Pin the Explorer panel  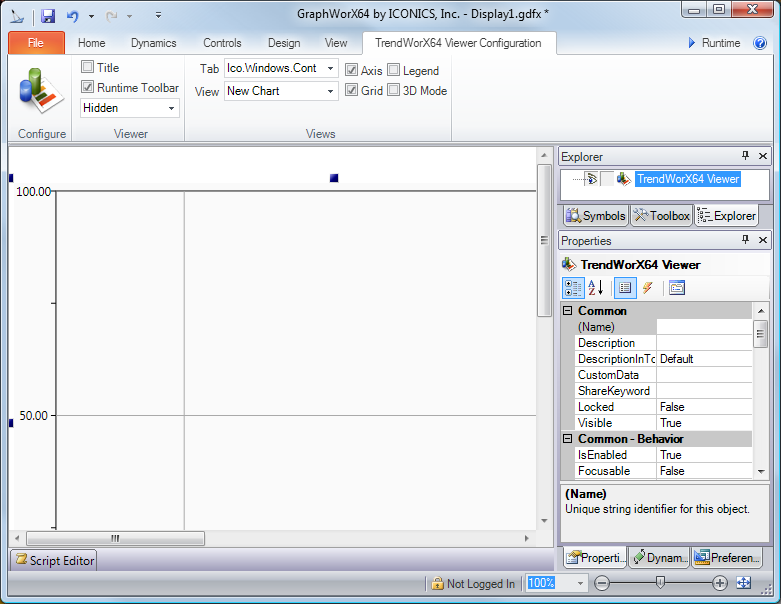pos(745,156)
